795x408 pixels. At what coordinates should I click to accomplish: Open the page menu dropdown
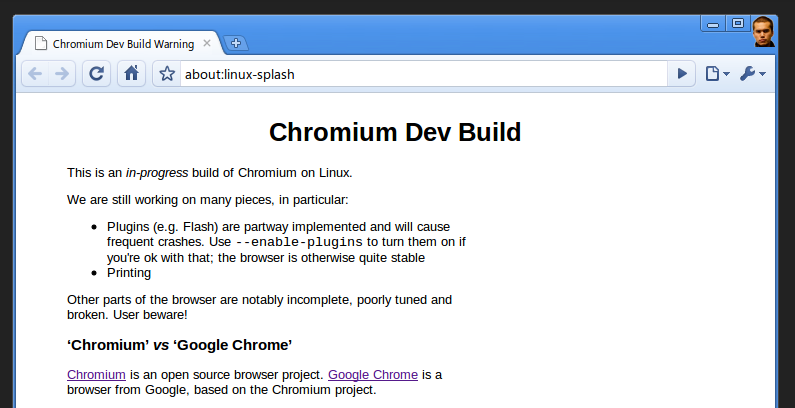point(717,74)
